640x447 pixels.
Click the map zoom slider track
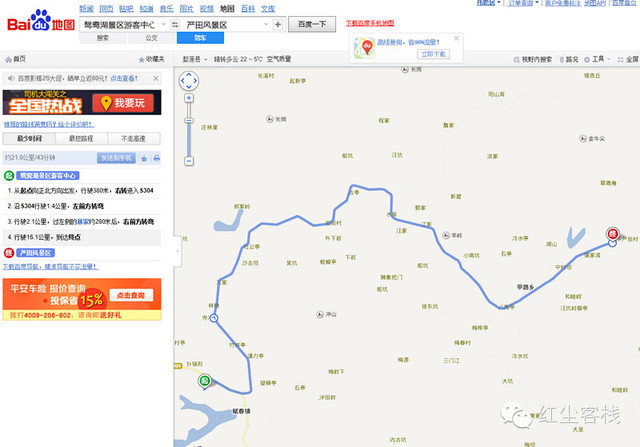pos(189,130)
